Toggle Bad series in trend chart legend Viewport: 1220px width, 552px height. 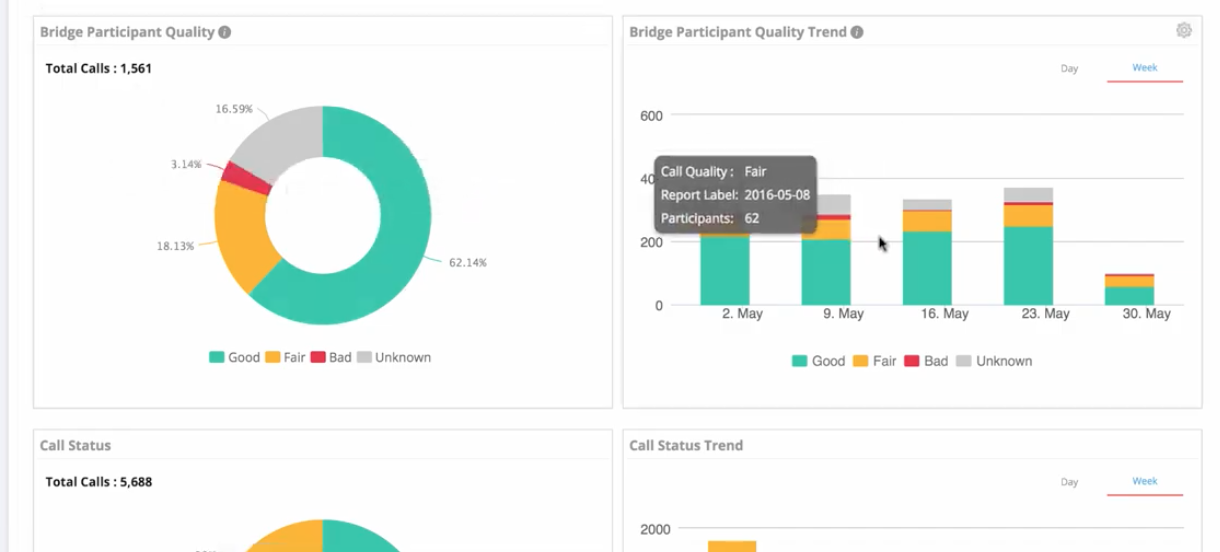pyautogui.click(x=926, y=361)
